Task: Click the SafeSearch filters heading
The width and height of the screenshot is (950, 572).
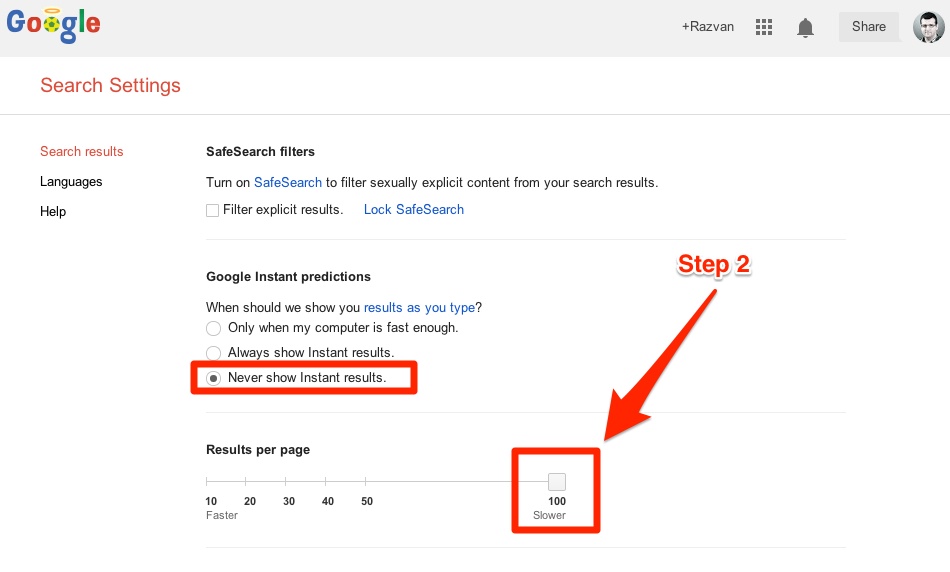Action: (261, 151)
